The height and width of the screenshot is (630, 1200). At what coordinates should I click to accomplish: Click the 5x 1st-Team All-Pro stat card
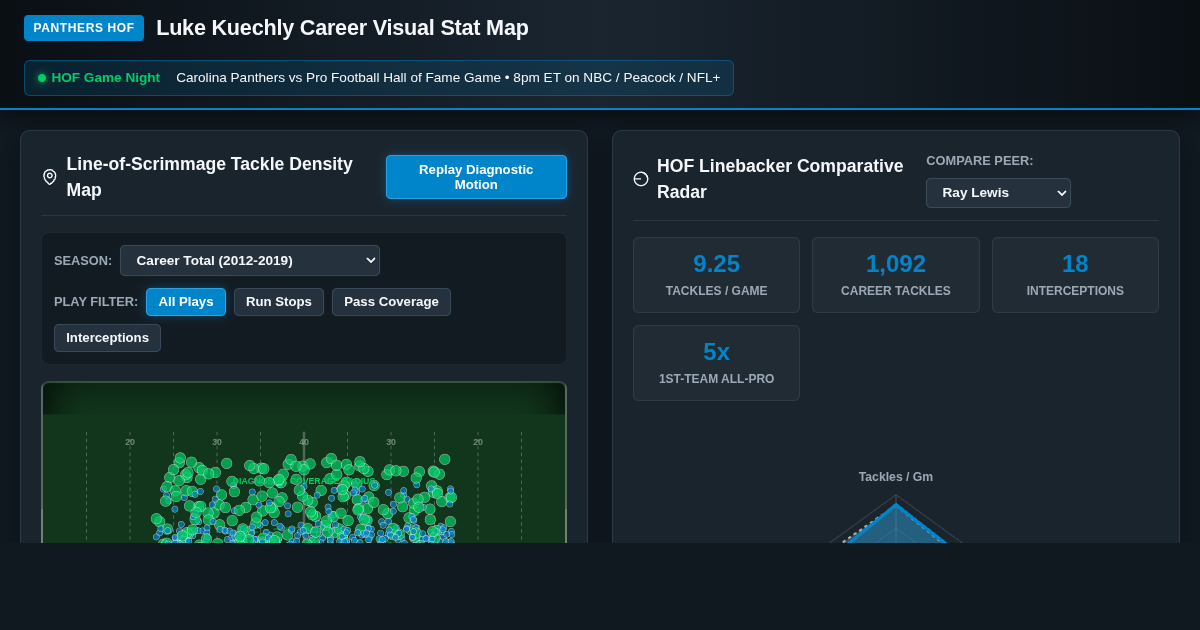pos(716,363)
